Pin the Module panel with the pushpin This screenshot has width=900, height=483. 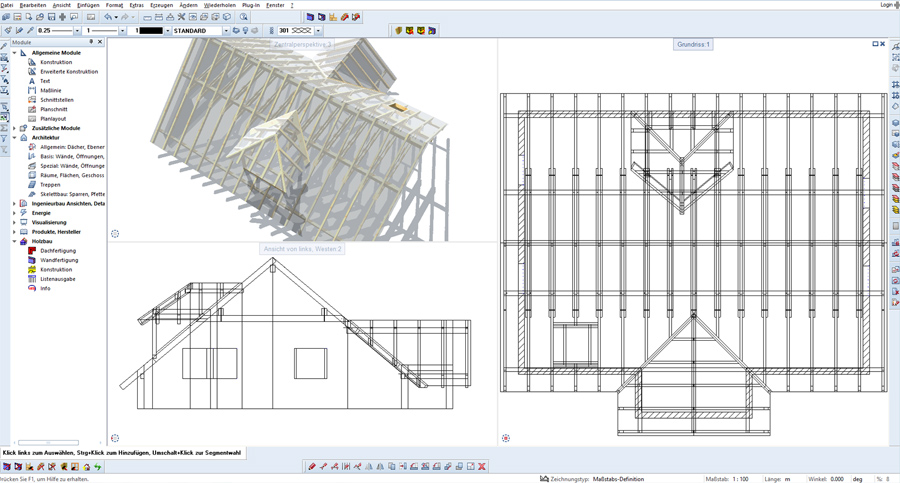(x=91, y=42)
